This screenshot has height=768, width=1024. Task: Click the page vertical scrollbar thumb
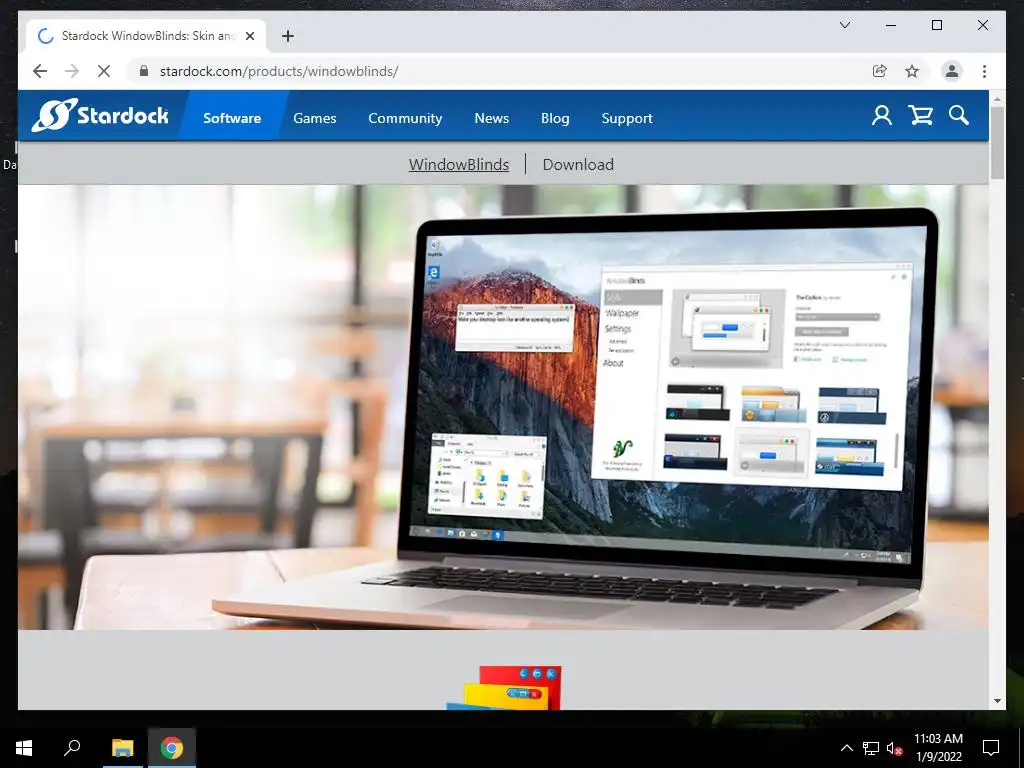coord(997,142)
